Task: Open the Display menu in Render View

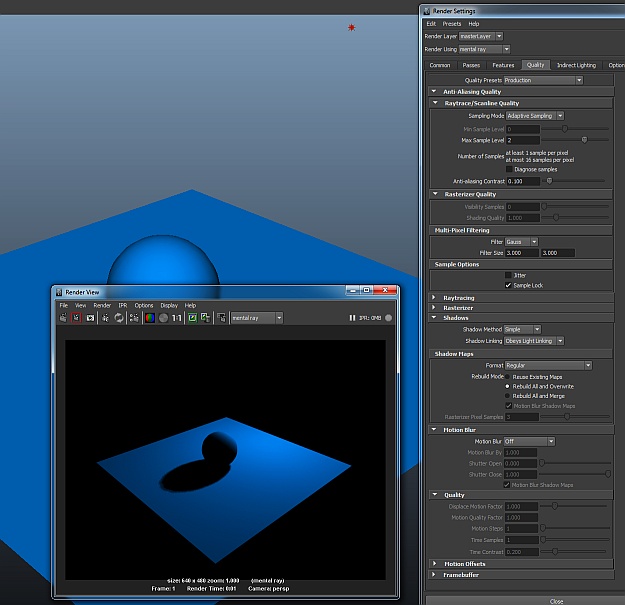Action: pyautogui.click(x=169, y=305)
